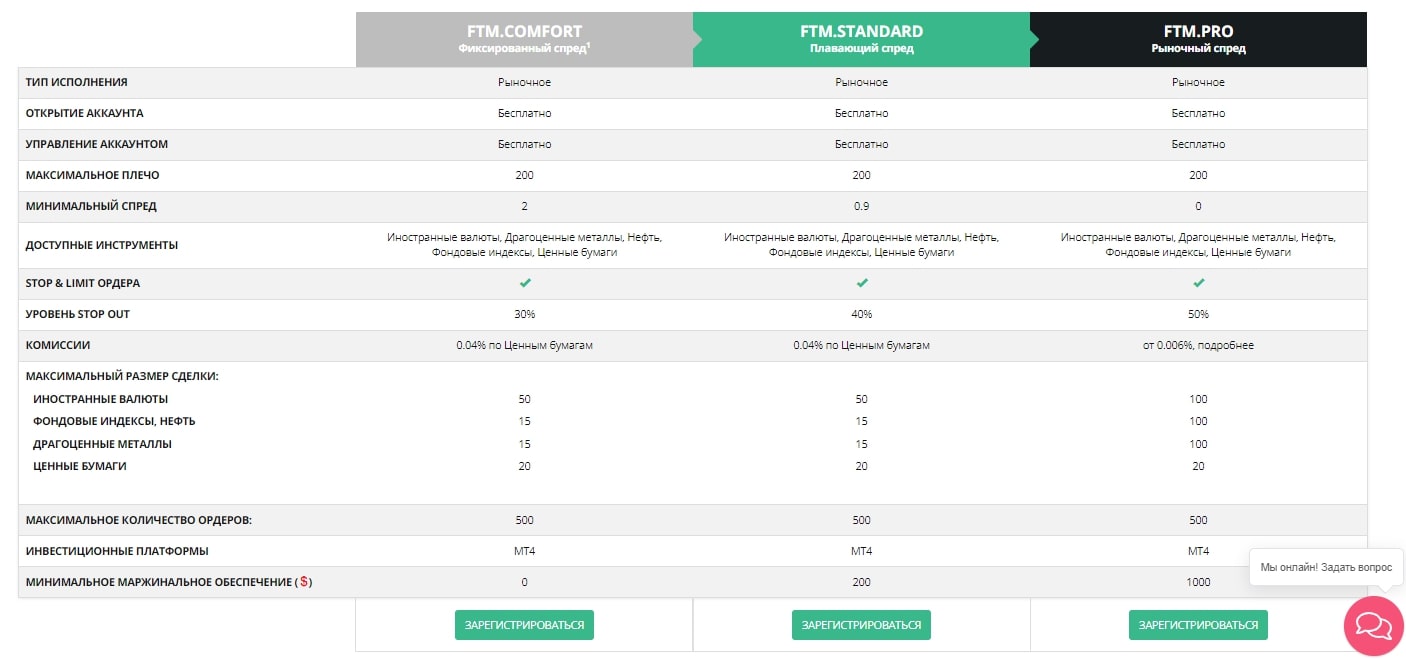Viewport: 1406px width, 659px height.
Task: Click the footnote superscript on Фиксированный спред
Action: (x=591, y=46)
